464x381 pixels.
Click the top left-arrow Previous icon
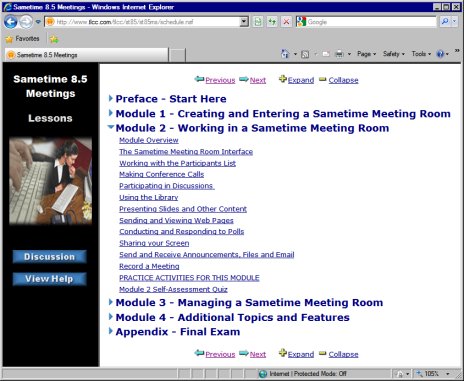coord(199,79)
